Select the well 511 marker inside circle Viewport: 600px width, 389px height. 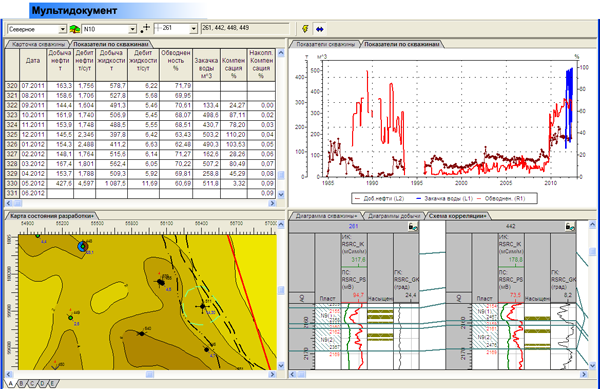click(x=202, y=306)
